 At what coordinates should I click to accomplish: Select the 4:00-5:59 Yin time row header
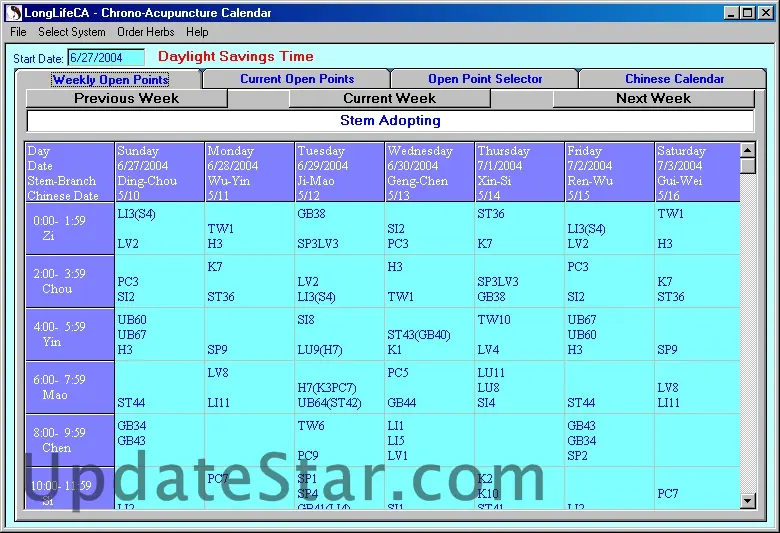(70, 334)
